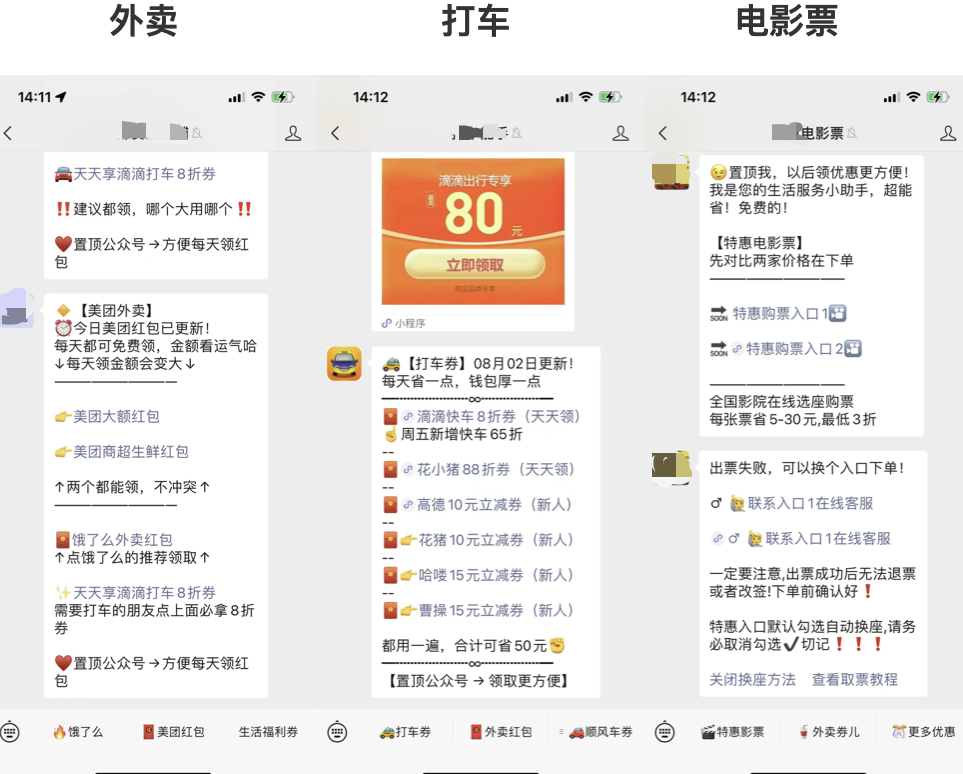Open profile icon in 电影票 chat header

click(x=948, y=133)
